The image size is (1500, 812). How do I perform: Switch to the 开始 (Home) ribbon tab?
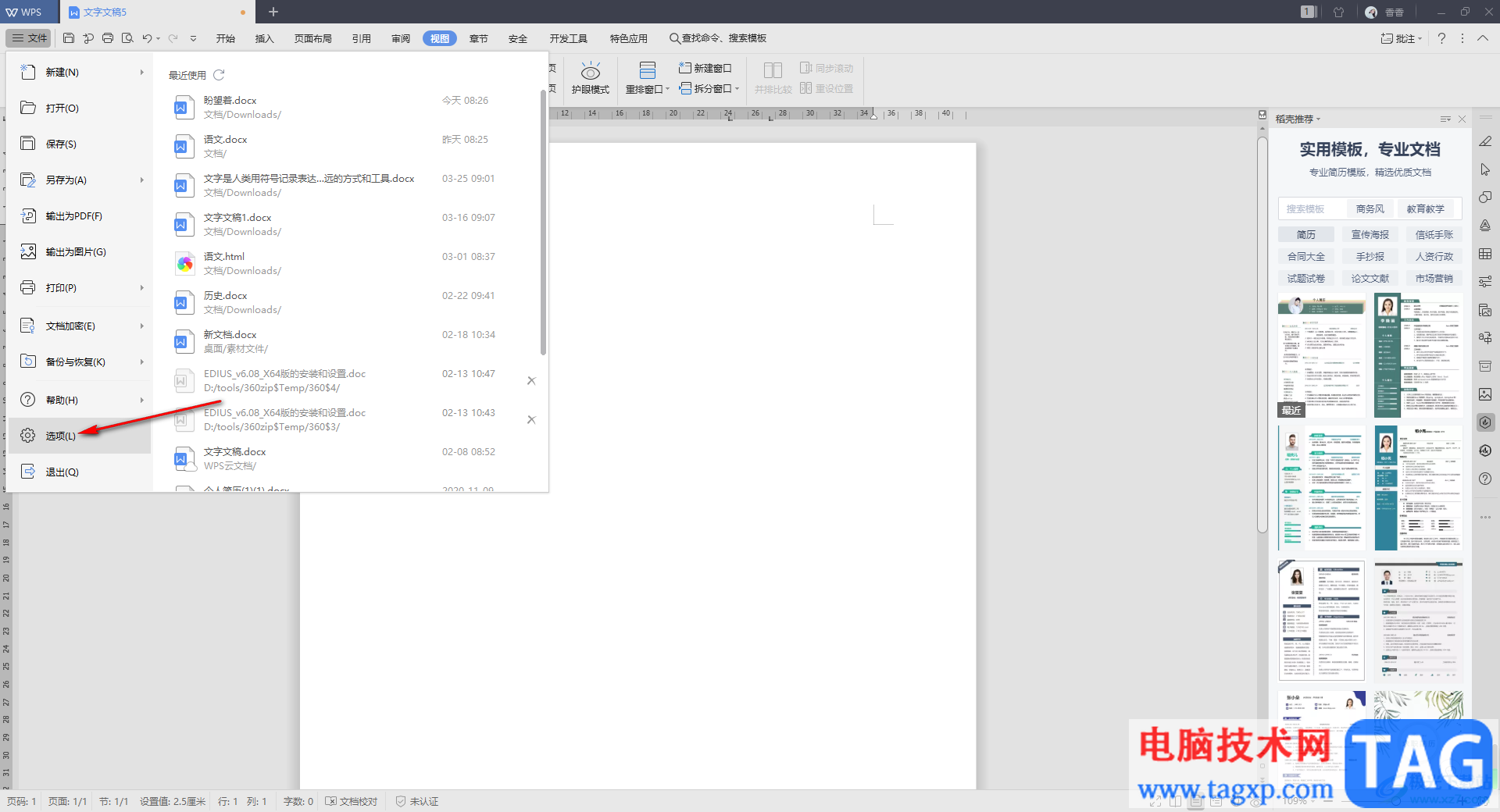coord(226,38)
